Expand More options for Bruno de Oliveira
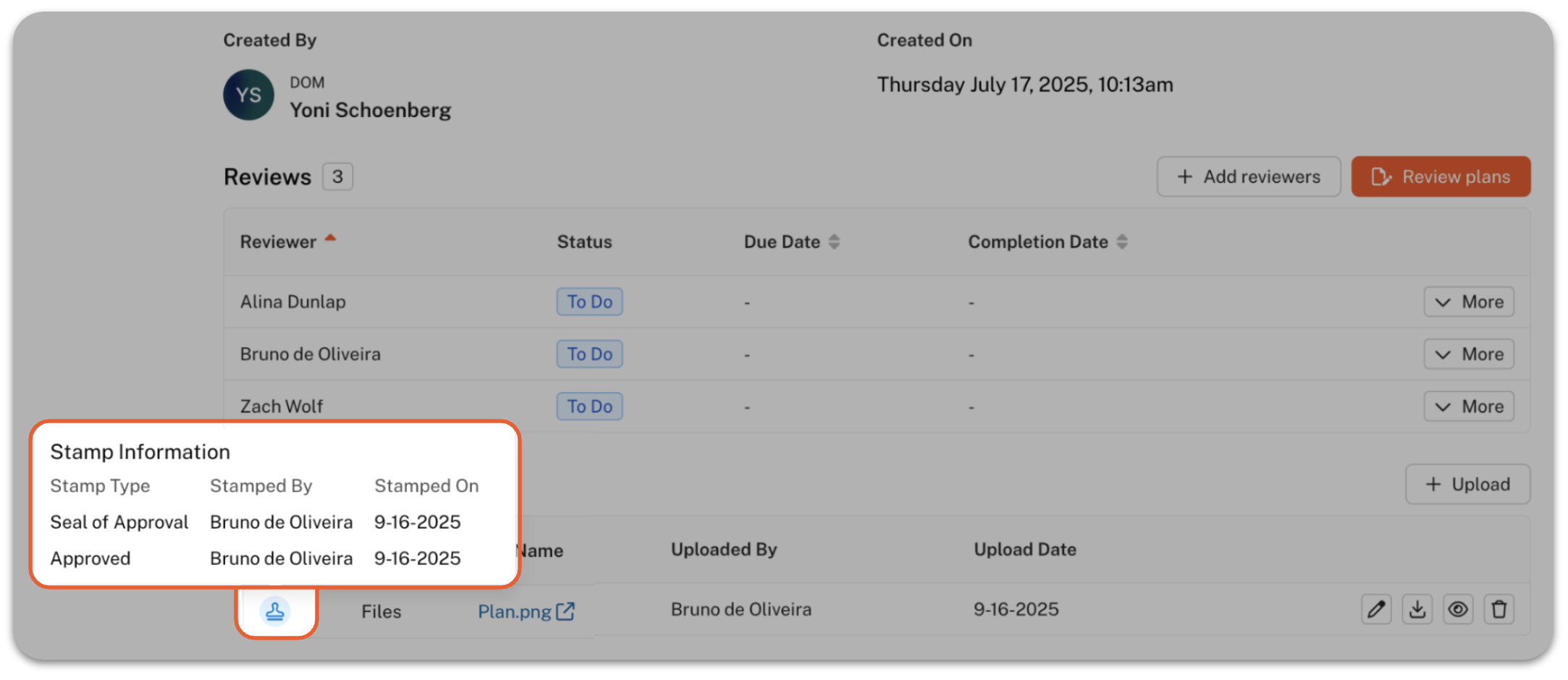Screen dimensions: 1568x680 1469,354
